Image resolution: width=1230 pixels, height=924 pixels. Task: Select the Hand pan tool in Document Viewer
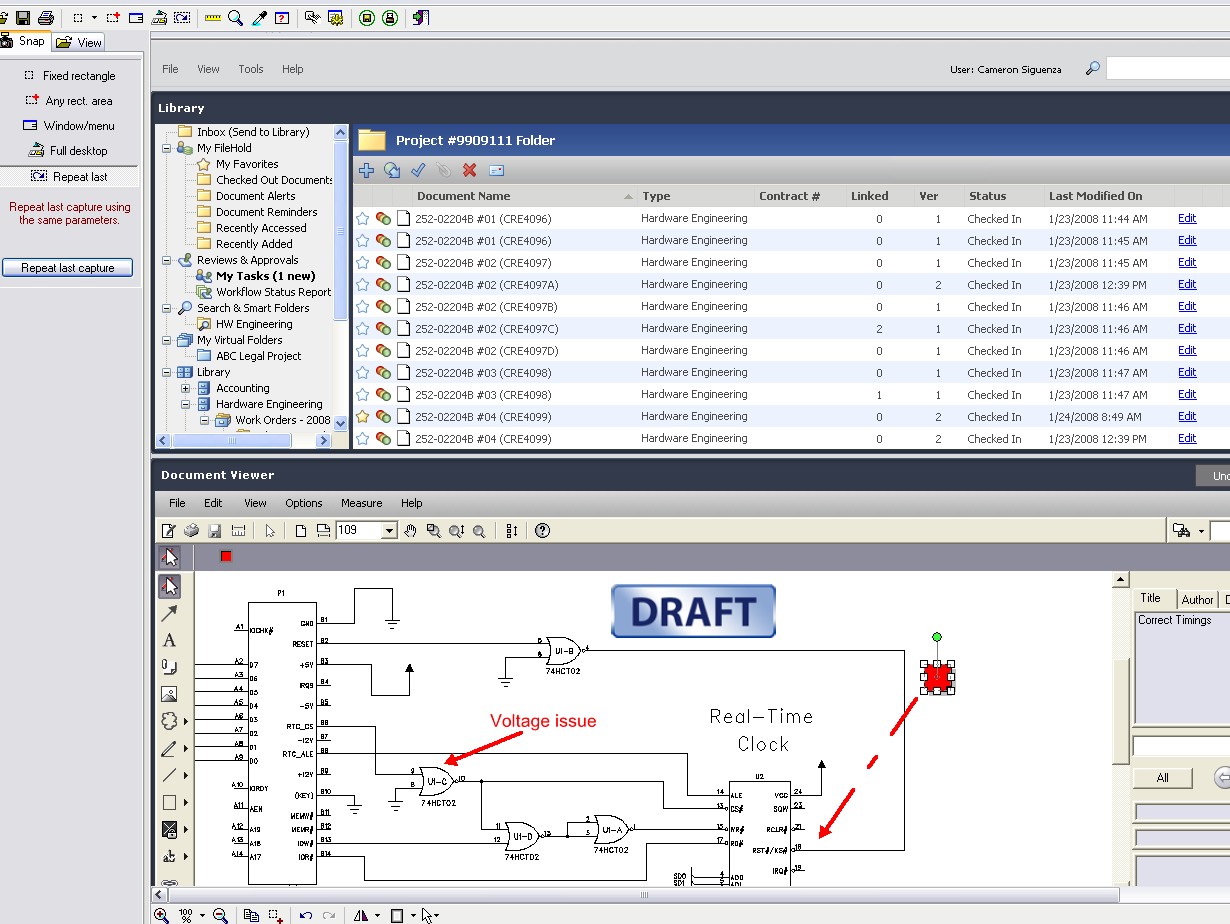coord(410,530)
